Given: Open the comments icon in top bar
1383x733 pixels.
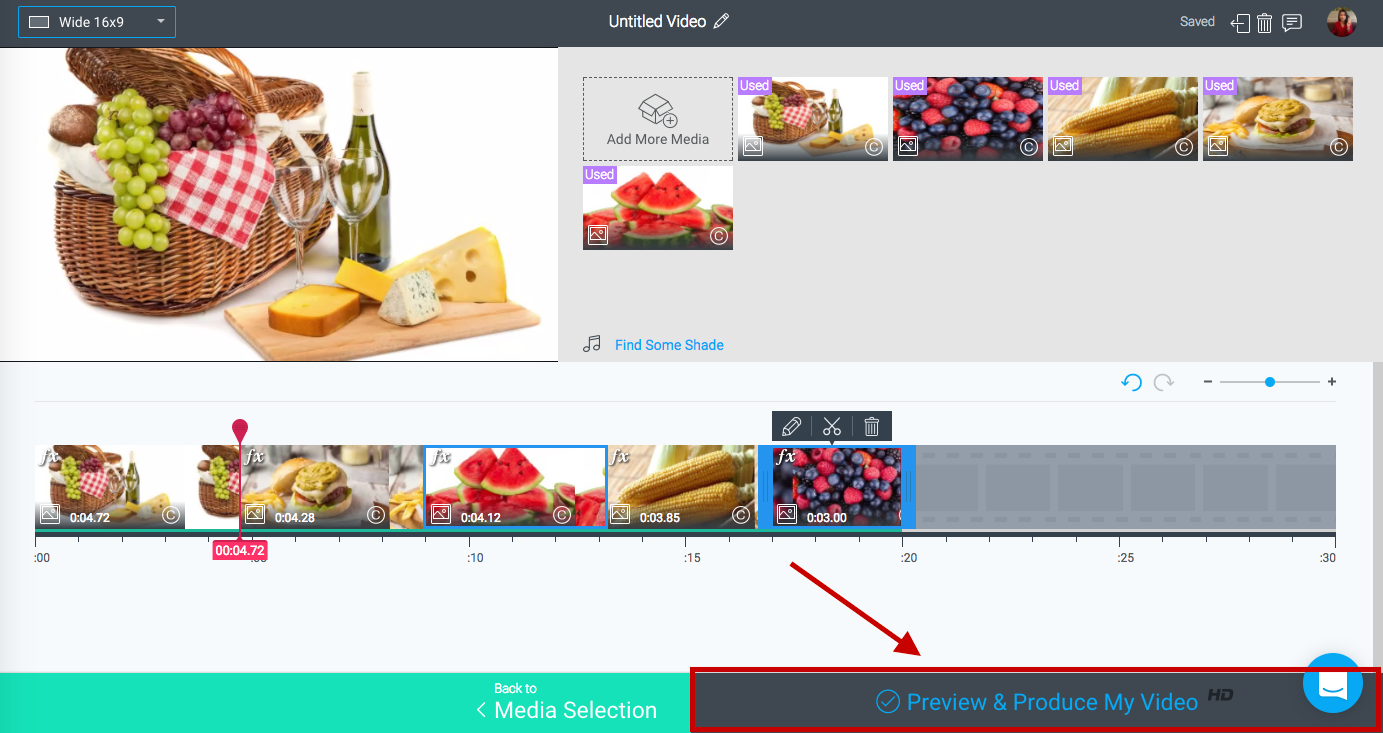Looking at the screenshot, I should click(x=1292, y=22).
